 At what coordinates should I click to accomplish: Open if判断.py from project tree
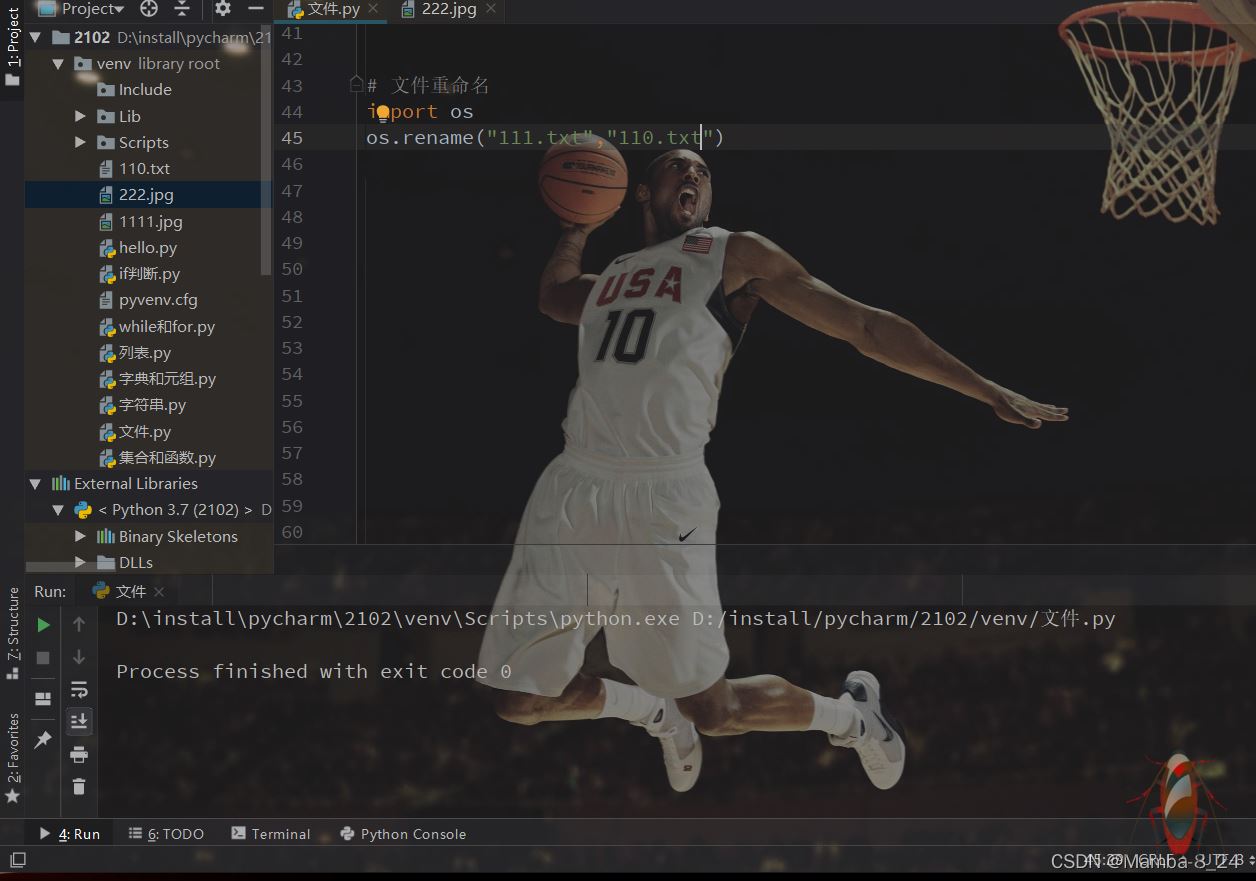coord(139,274)
